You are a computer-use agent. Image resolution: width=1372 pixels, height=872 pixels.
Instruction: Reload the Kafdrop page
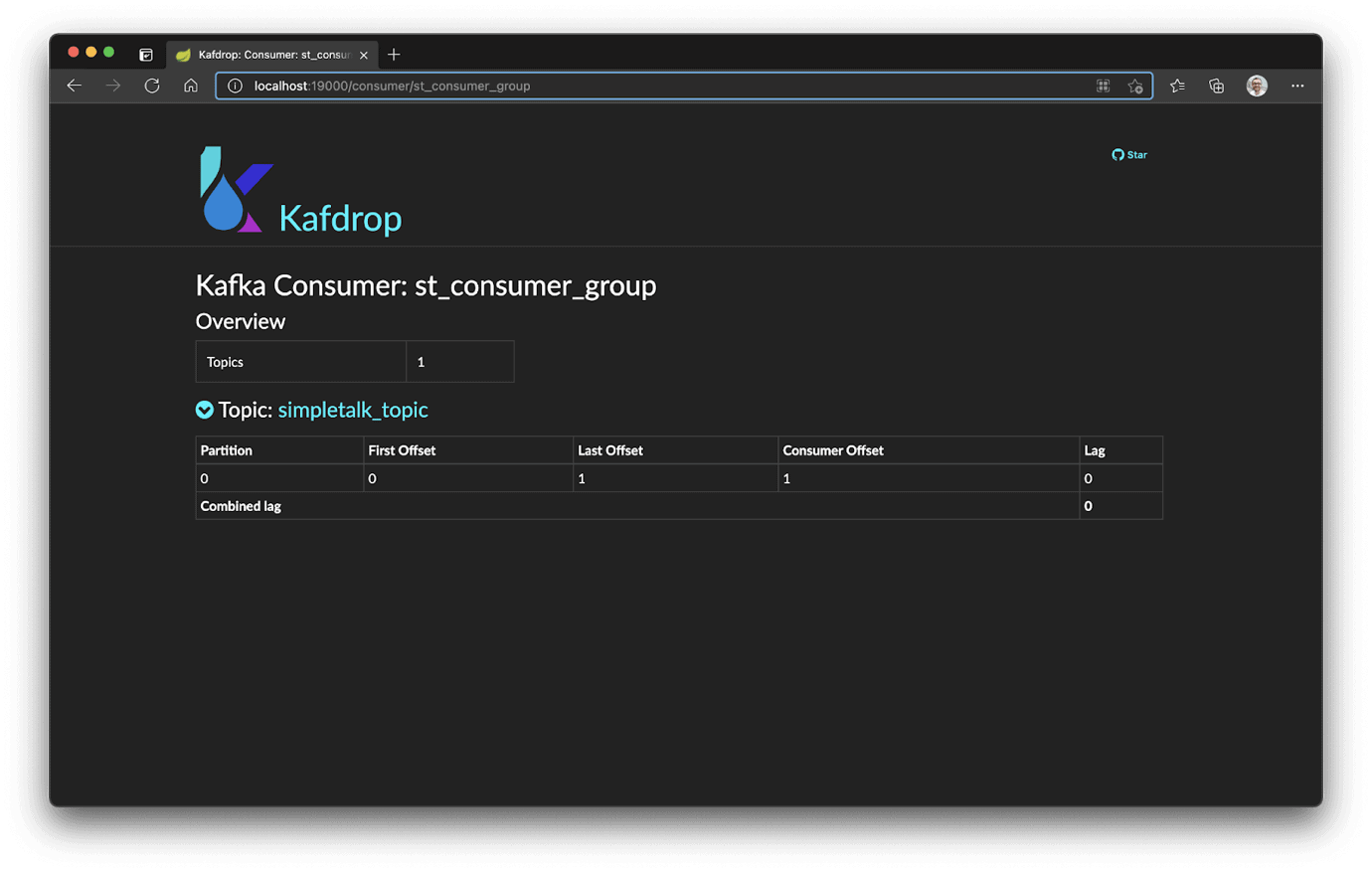[x=152, y=86]
